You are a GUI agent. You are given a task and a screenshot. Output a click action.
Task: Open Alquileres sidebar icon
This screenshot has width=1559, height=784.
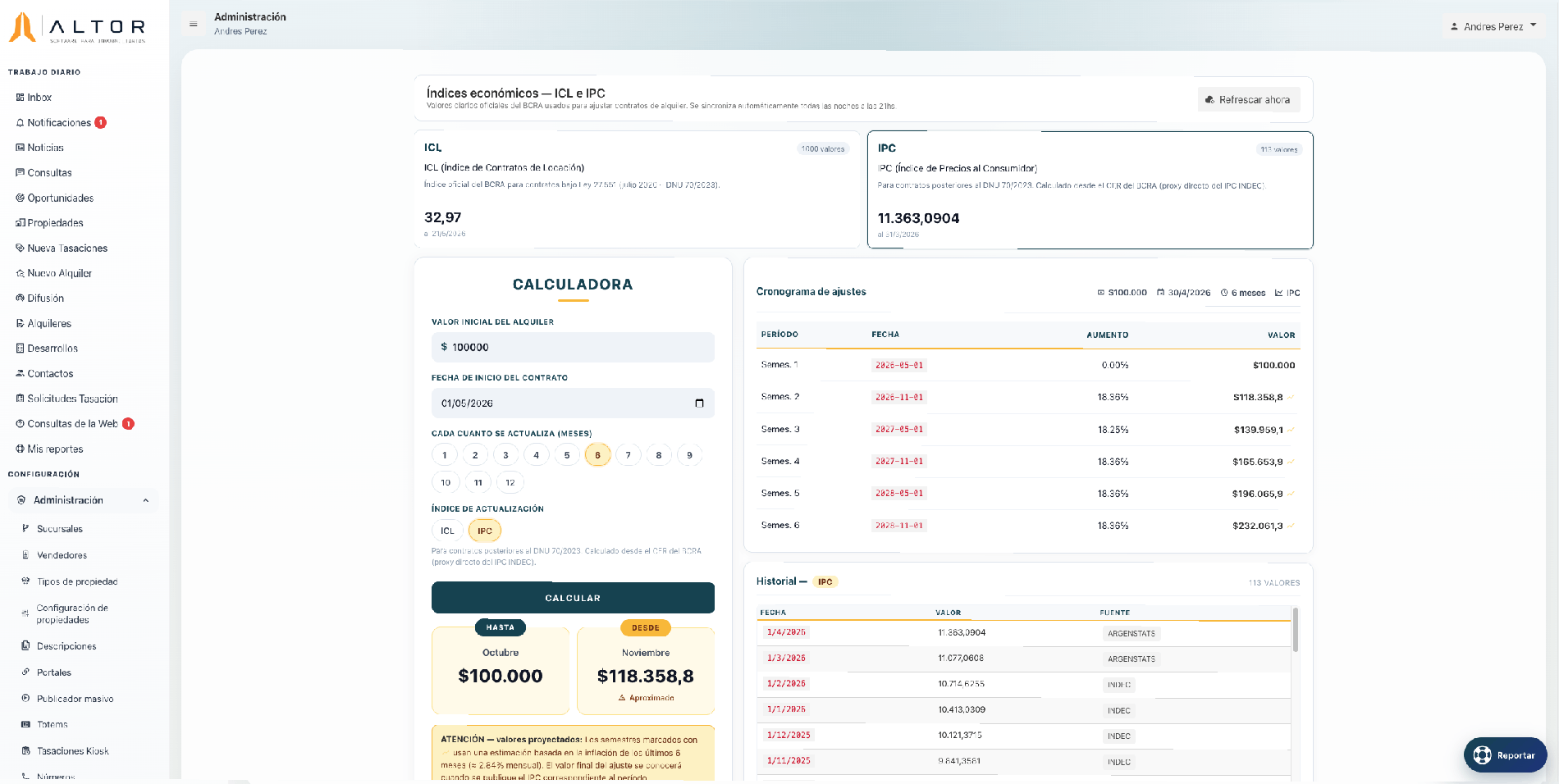pyautogui.click(x=20, y=324)
